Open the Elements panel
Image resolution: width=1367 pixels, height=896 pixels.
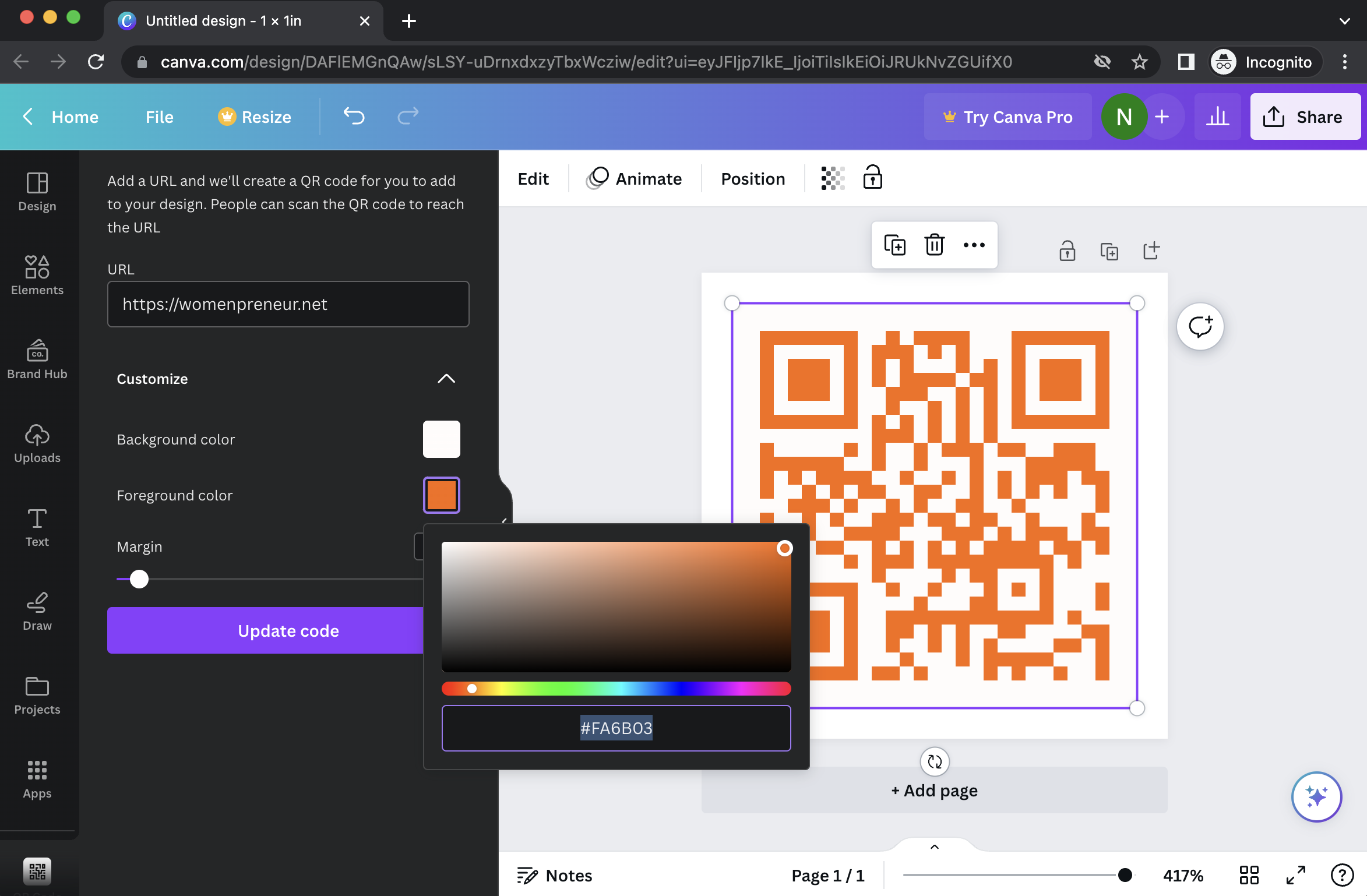(x=37, y=276)
